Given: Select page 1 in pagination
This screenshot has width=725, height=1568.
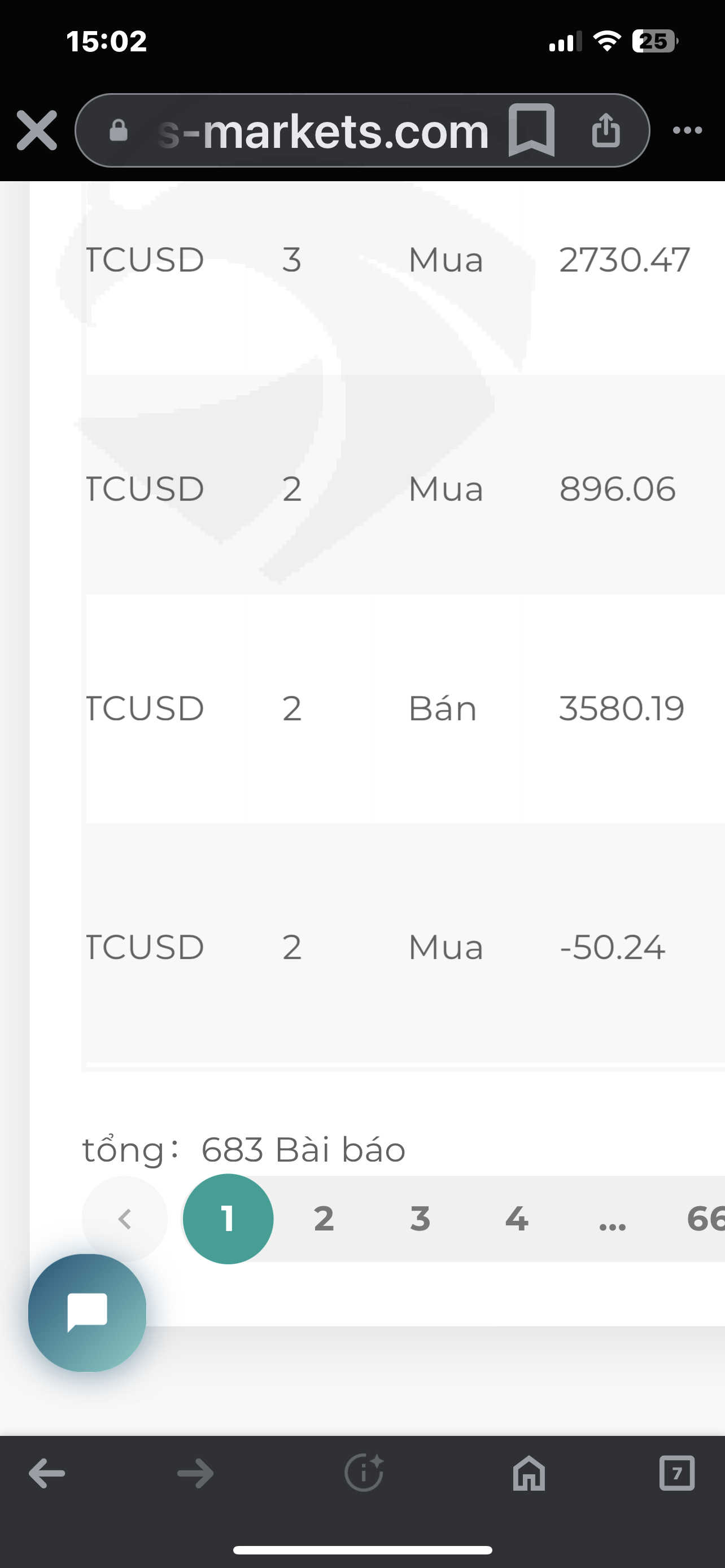Looking at the screenshot, I should [x=228, y=1219].
